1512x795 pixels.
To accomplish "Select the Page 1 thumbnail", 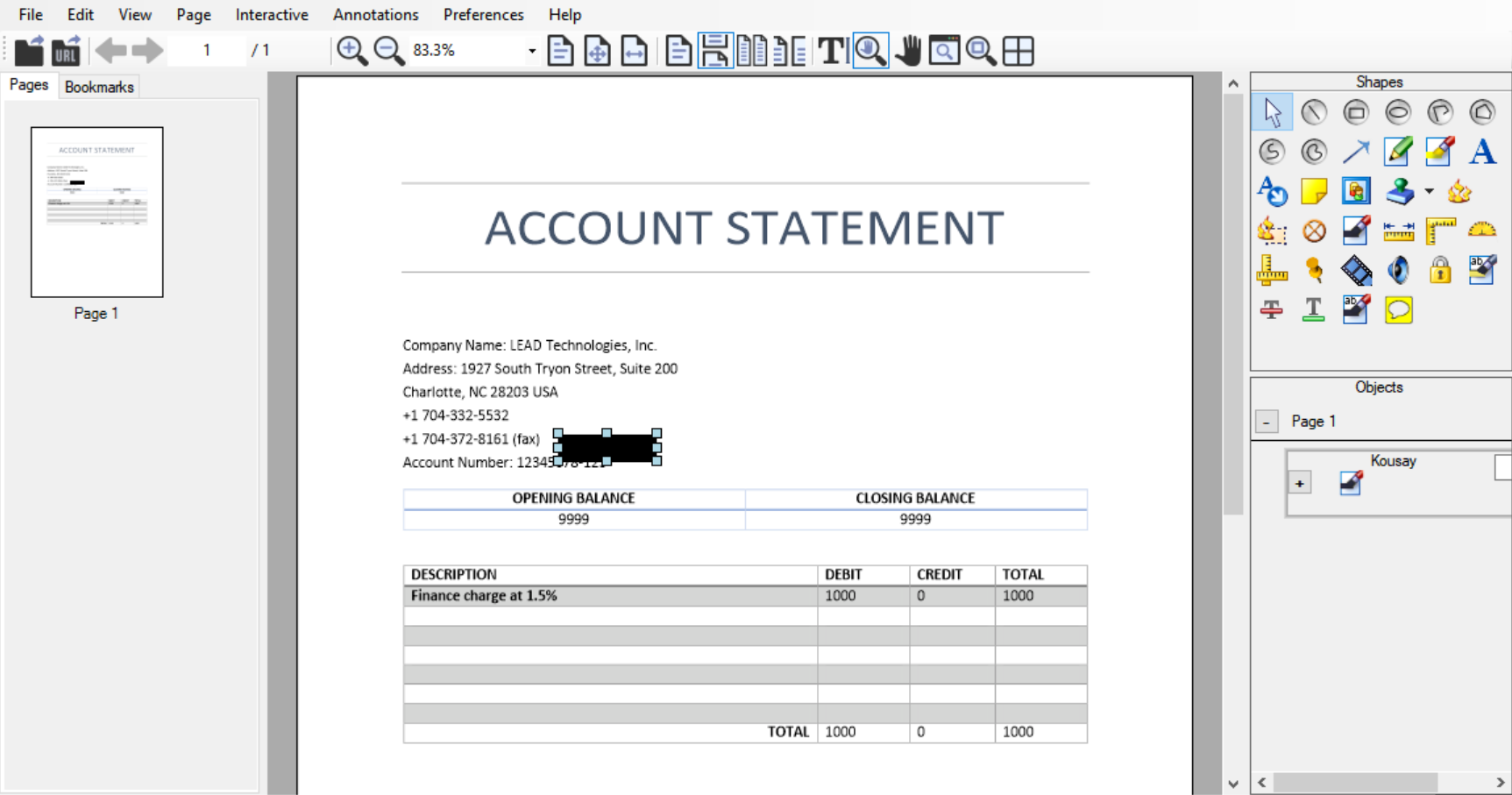I will [x=96, y=211].
